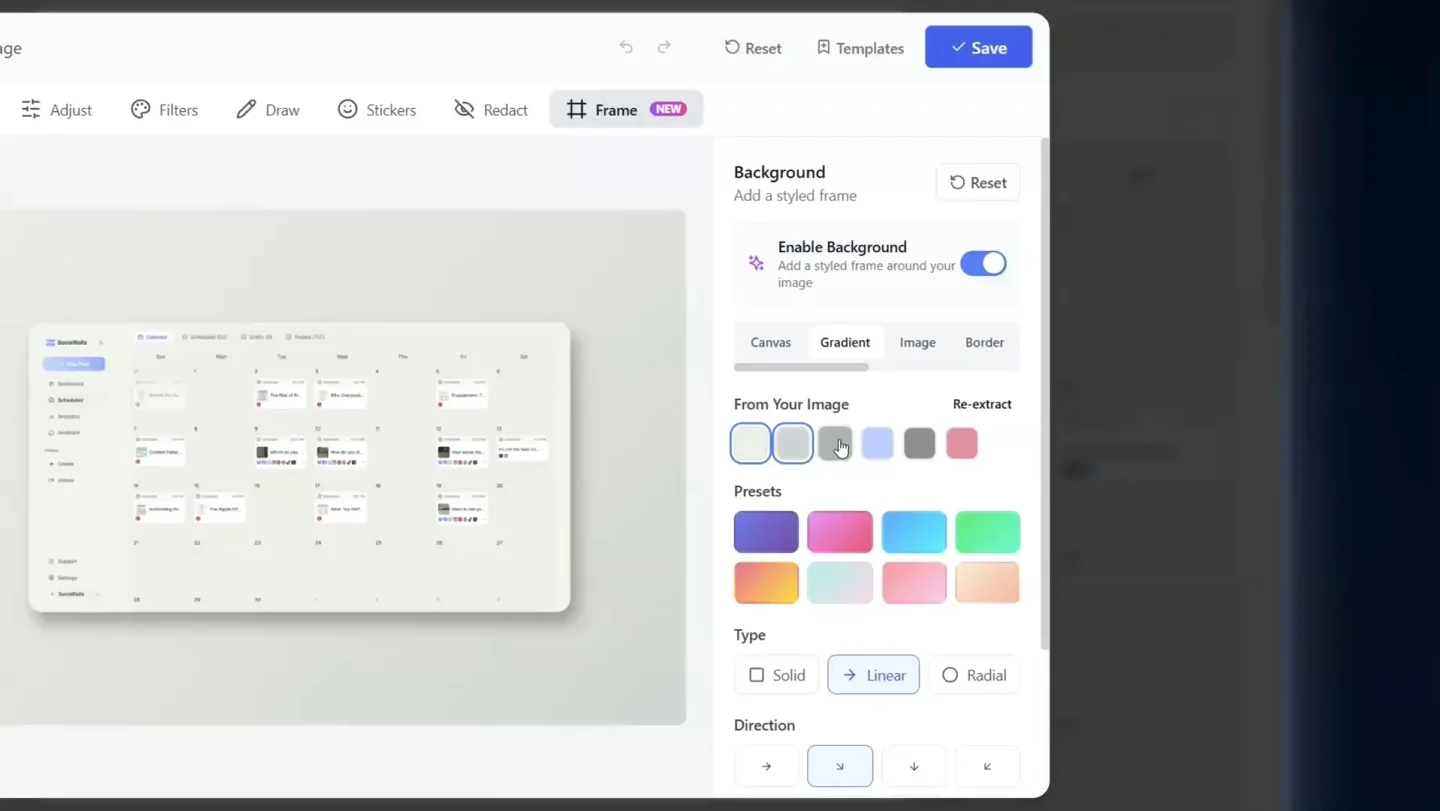Open the Adjust tool
Screen dimensions: 1440x811
click(x=57, y=110)
